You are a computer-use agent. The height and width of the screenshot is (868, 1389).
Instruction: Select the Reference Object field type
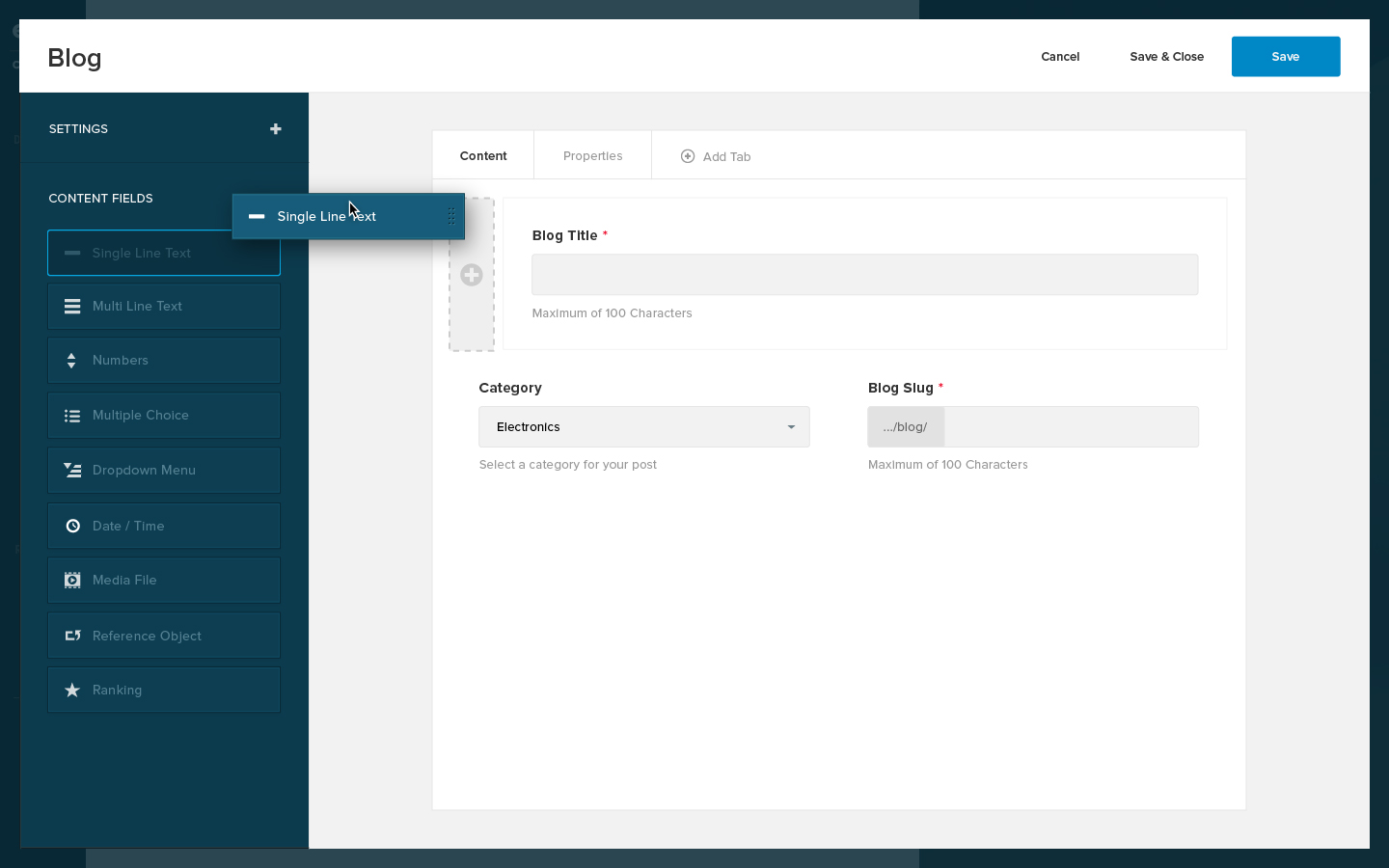click(164, 636)
